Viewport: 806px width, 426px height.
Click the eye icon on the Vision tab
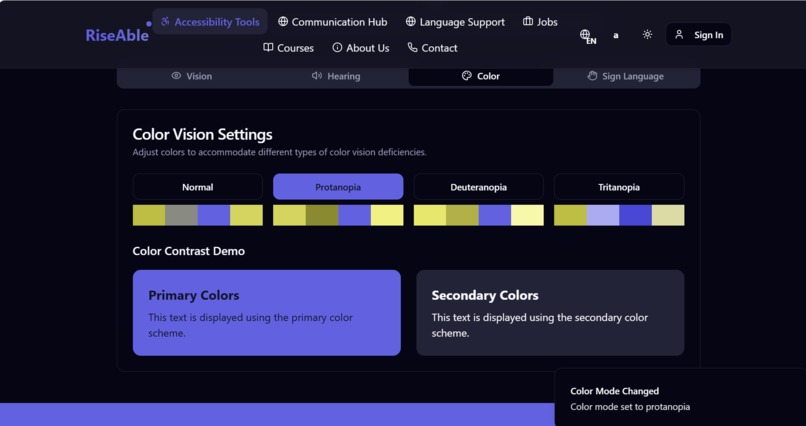click(176, 76)
